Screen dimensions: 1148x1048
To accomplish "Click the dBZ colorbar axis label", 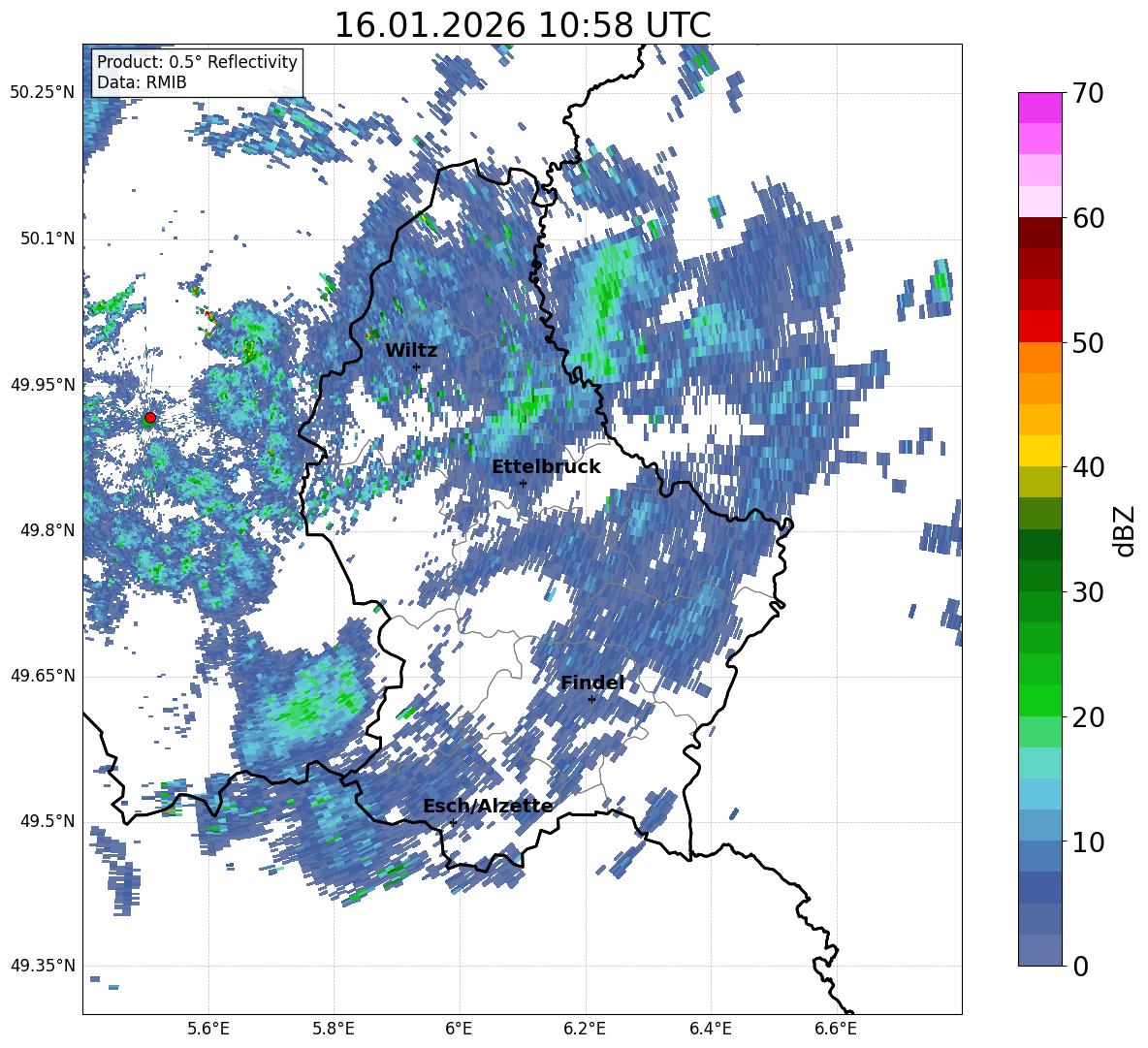I will [1126, 530].
